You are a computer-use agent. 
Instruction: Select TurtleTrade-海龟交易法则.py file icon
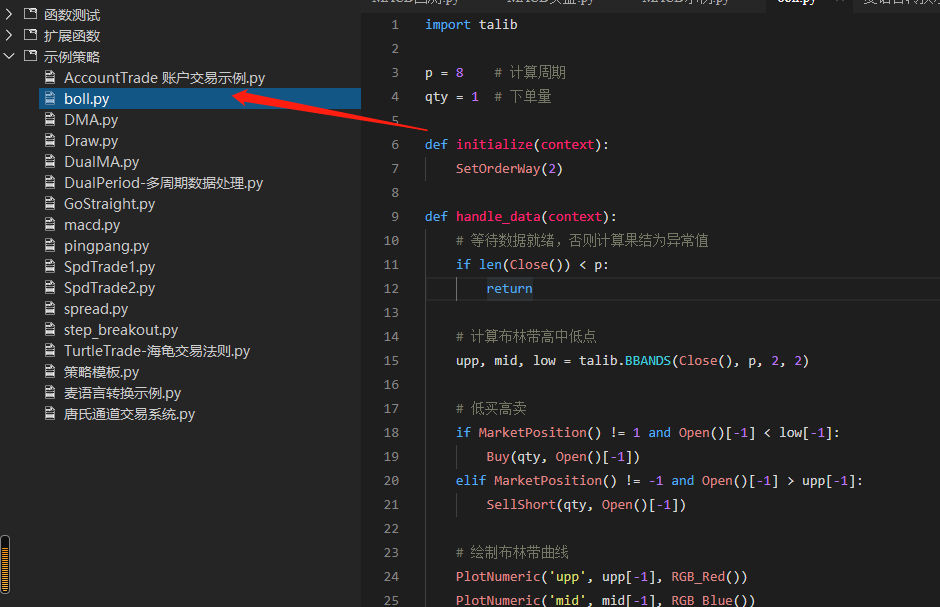pos(50,350)
